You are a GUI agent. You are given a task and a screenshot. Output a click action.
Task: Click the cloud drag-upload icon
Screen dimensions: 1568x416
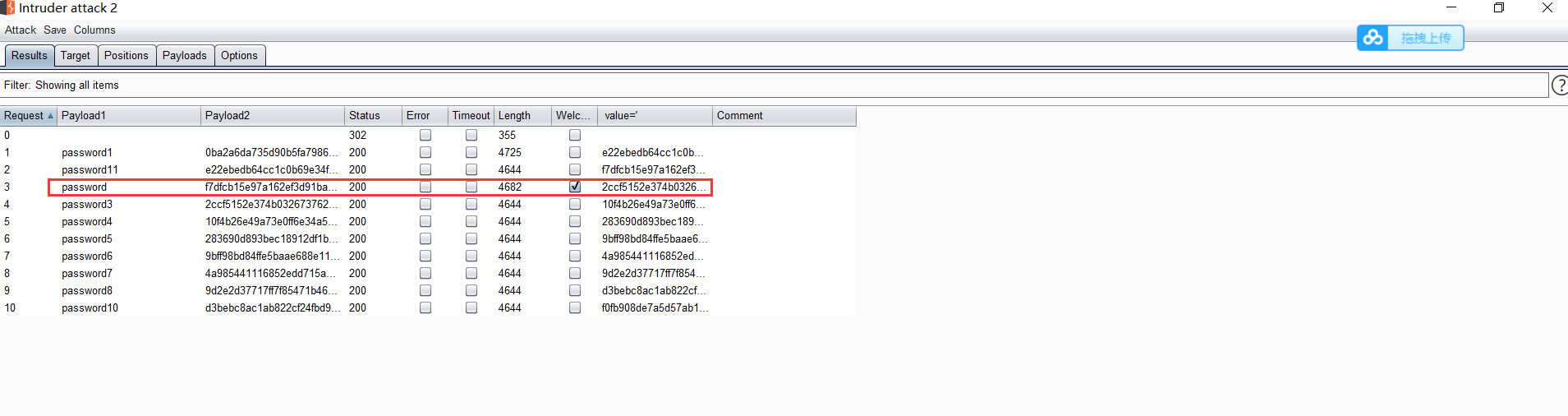(x=1373, y=38)
